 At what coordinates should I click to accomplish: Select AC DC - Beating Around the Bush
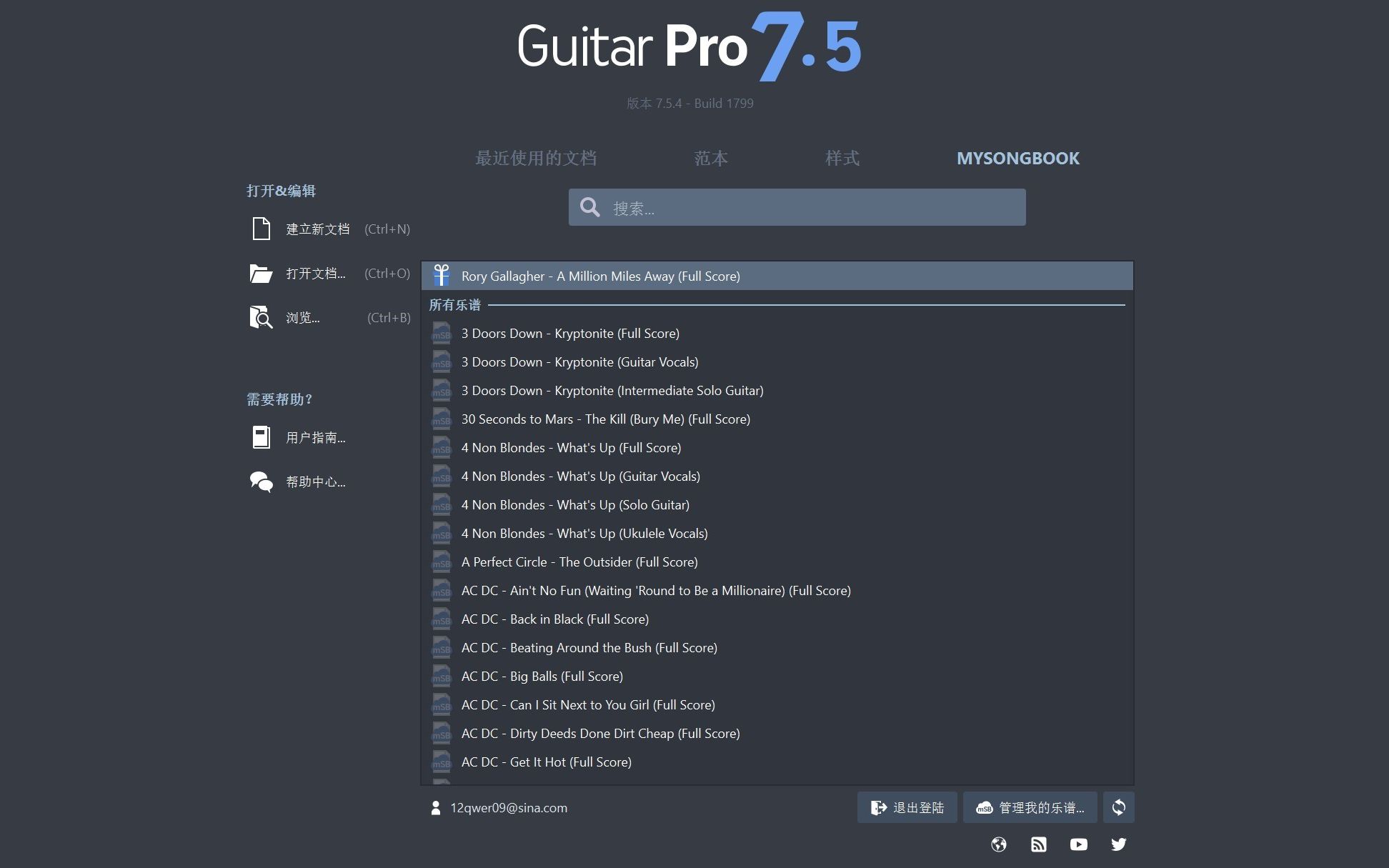pyautogui.click(x=777, y=648)
